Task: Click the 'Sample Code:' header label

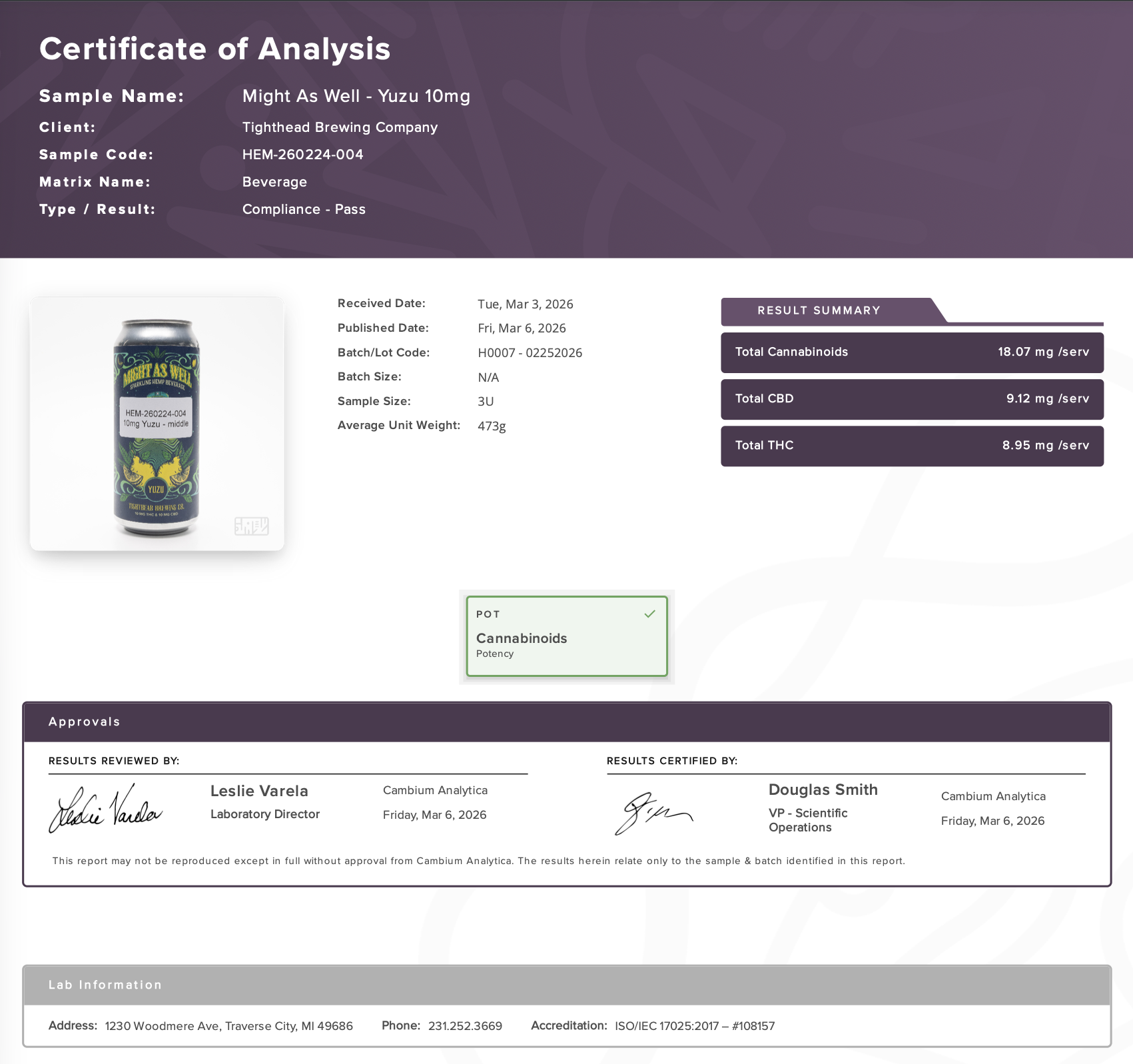Action: pos(97,155)
